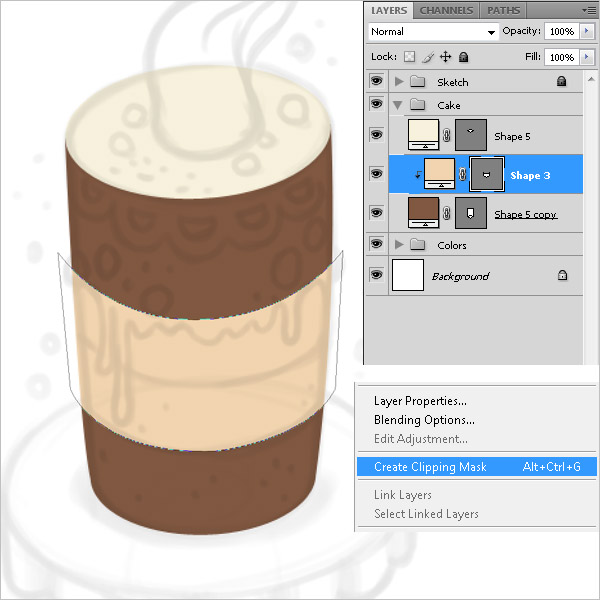Image resolution: width=600 pixels, height=600 pixels.
Task: Choose Blending Options from context menu
Action: [x=424, y=420]
